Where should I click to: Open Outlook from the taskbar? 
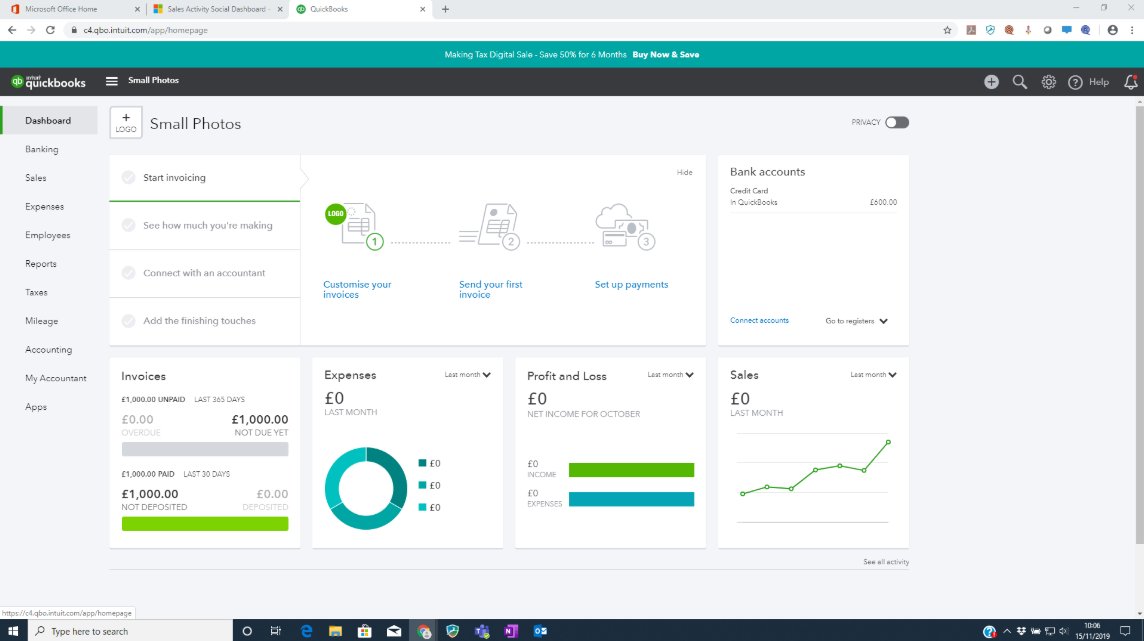[540, 631]
